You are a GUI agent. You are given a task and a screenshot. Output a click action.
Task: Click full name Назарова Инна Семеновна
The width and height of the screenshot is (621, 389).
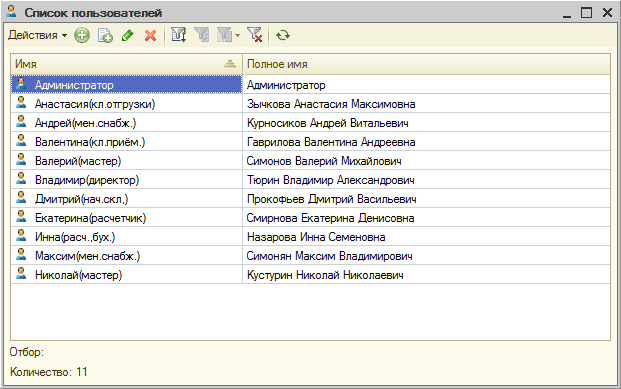[x=316, y=237]
